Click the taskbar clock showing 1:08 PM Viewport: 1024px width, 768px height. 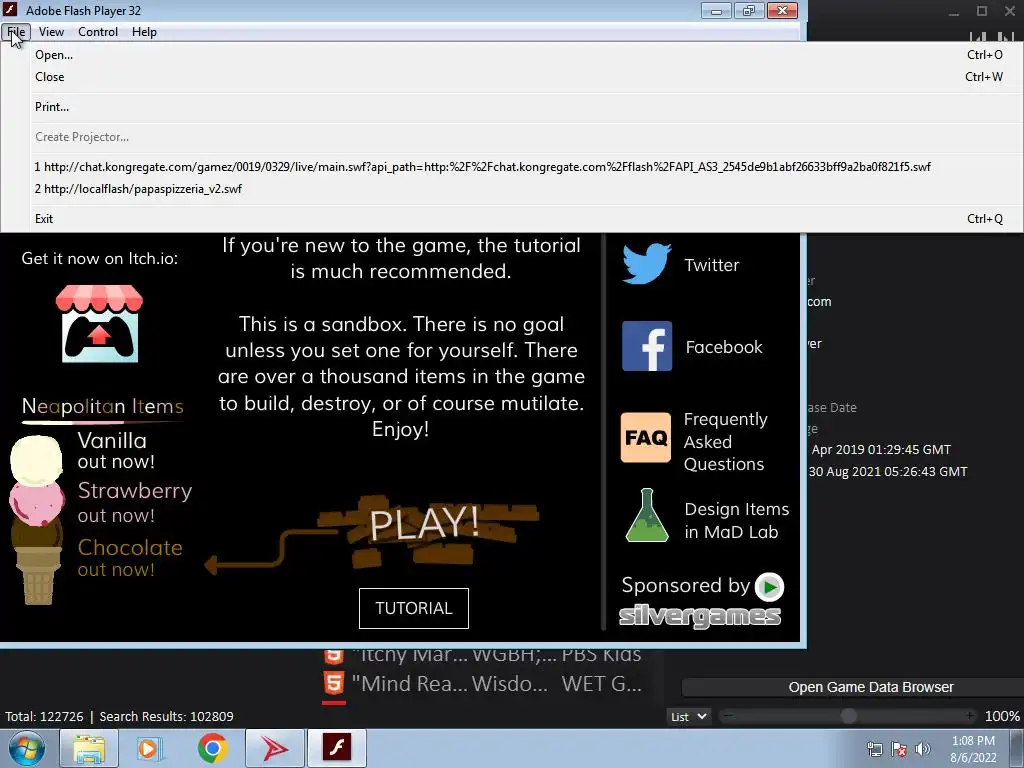pos(973,749)
